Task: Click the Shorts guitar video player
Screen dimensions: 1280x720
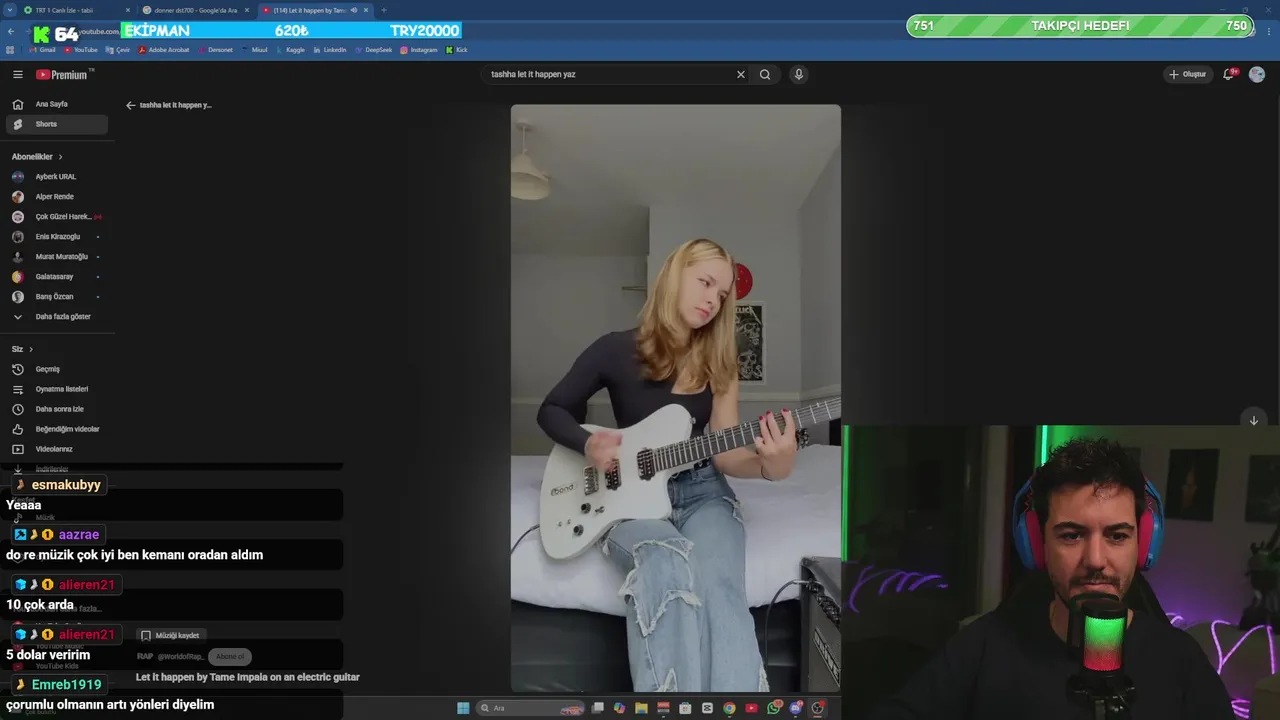Action: click(x=676, y=398)
